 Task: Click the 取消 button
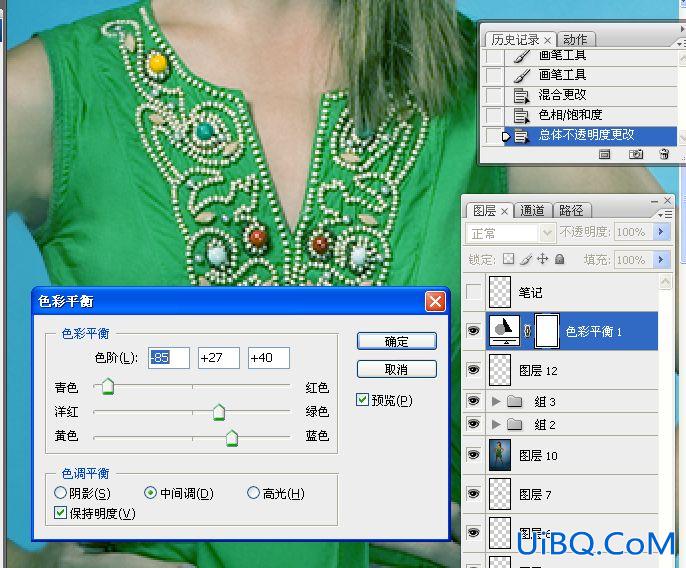(397, 369)
